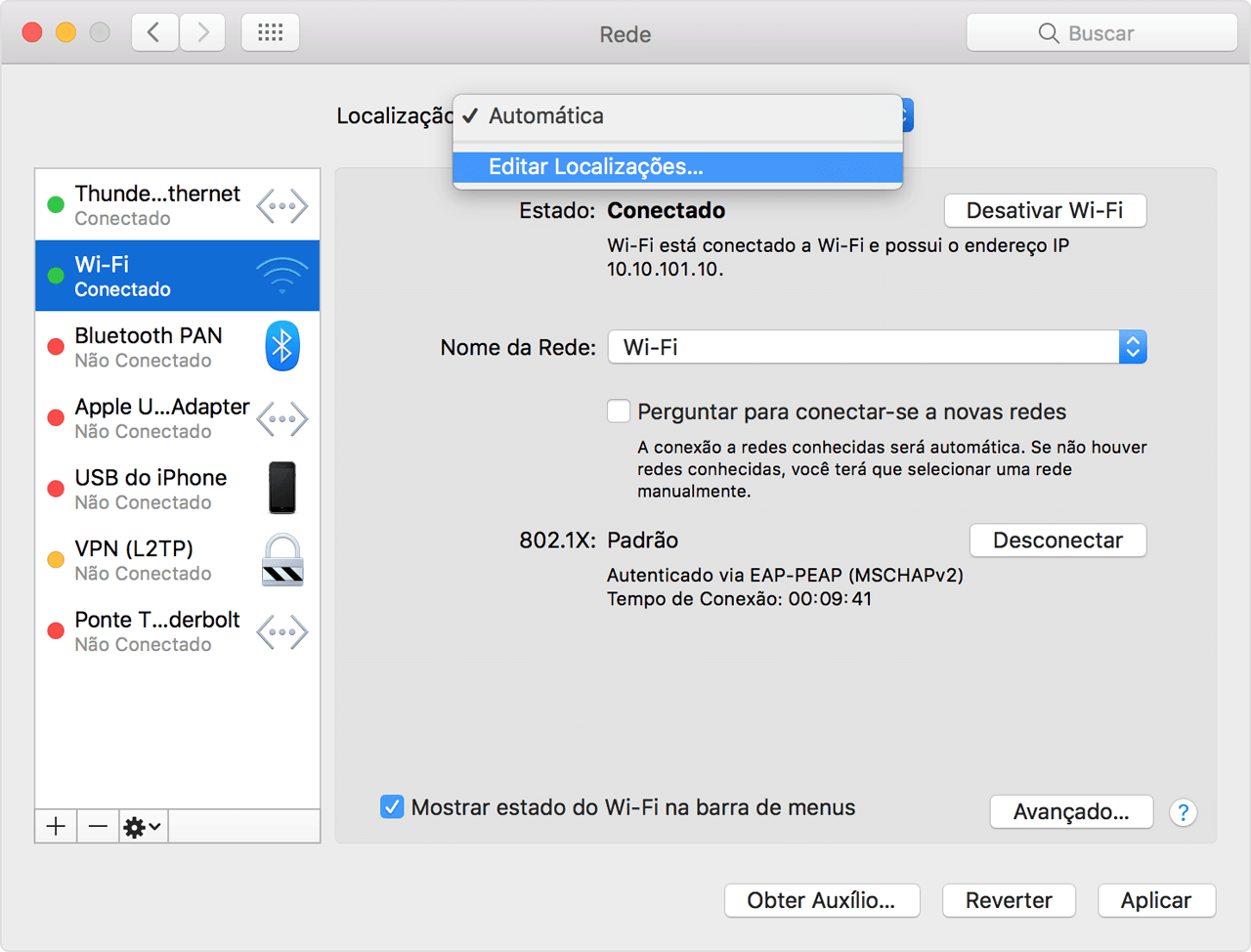Open help with the question mark button
The image size is (1251, 952).
pyautogui.click(x=1183, y=812)
